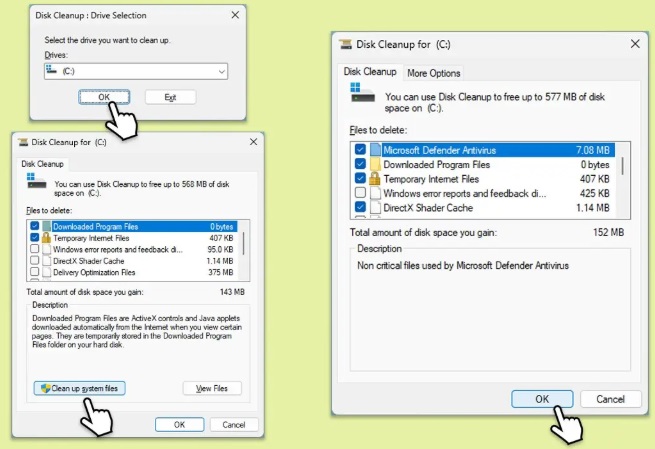The width and height of the screenshot is (655, 449).
Task: Click the shield icon on Clean up system files
Action: click(43, 388)
